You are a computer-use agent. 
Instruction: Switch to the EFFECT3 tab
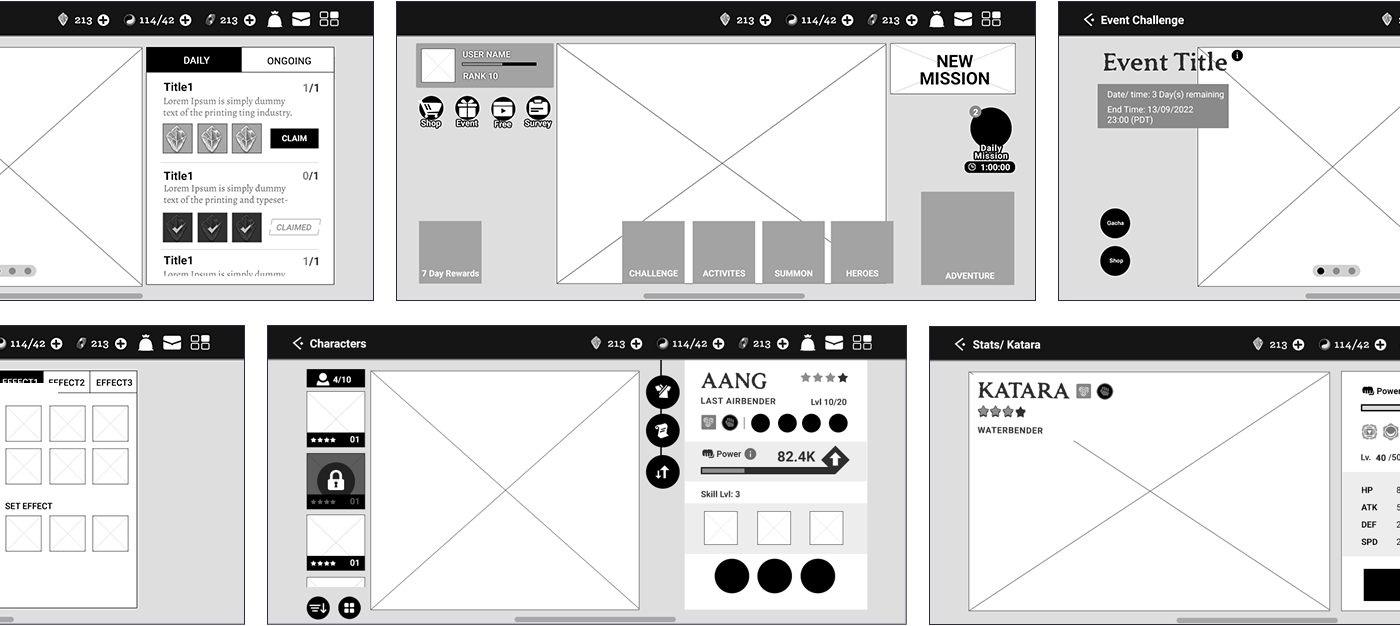coord(114,382)
